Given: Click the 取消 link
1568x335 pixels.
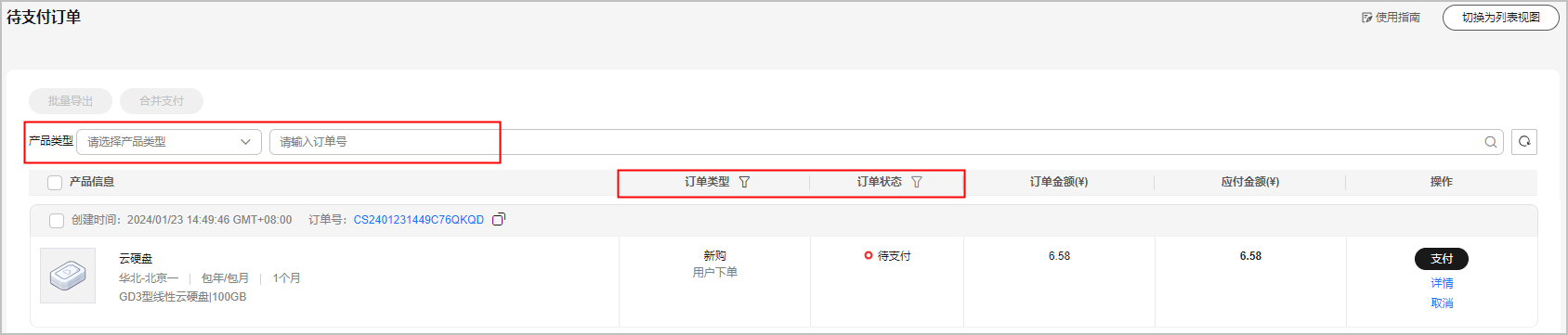Looking at the screenshot, I should tap(1442, 303).
